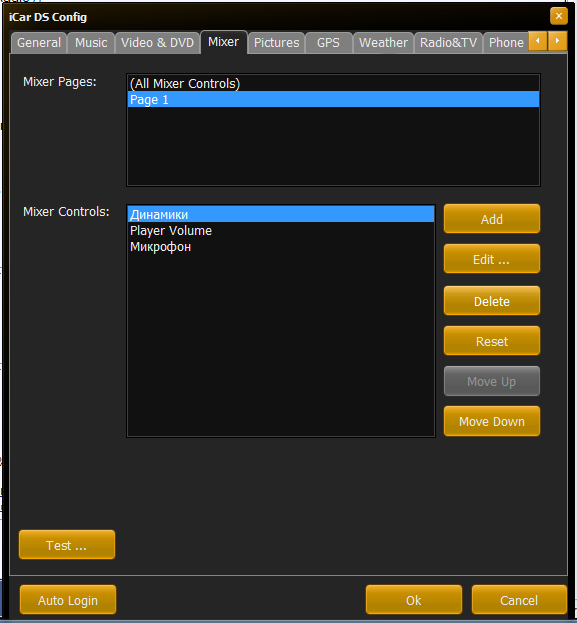Screen dimensions: 577x623
Task: Go to the Video & DVD tab
Action: tap(157, 43)
